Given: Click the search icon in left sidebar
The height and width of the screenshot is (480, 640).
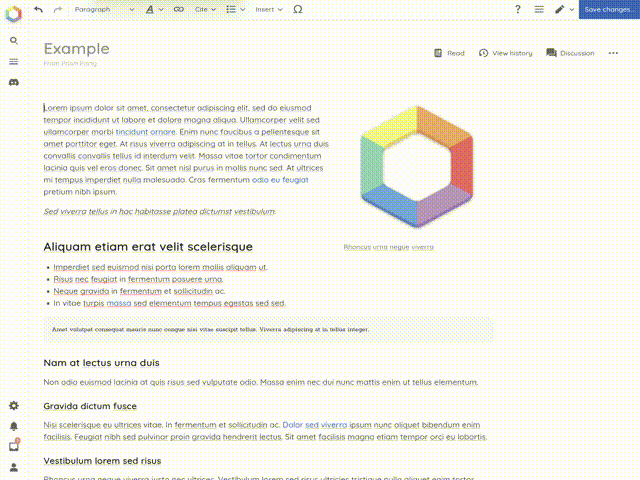Looking at the screenshot, I should pos(14,41).
